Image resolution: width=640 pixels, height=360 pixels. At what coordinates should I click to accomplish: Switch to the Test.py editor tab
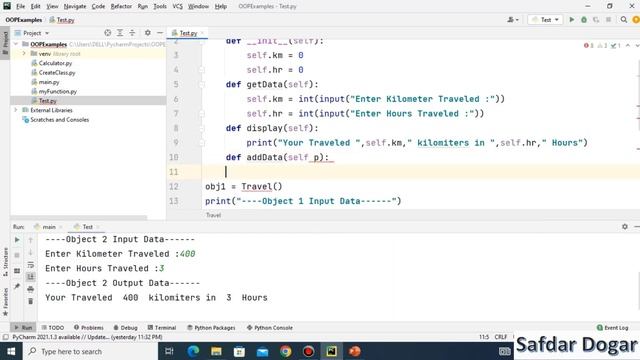tap(188, 33)
